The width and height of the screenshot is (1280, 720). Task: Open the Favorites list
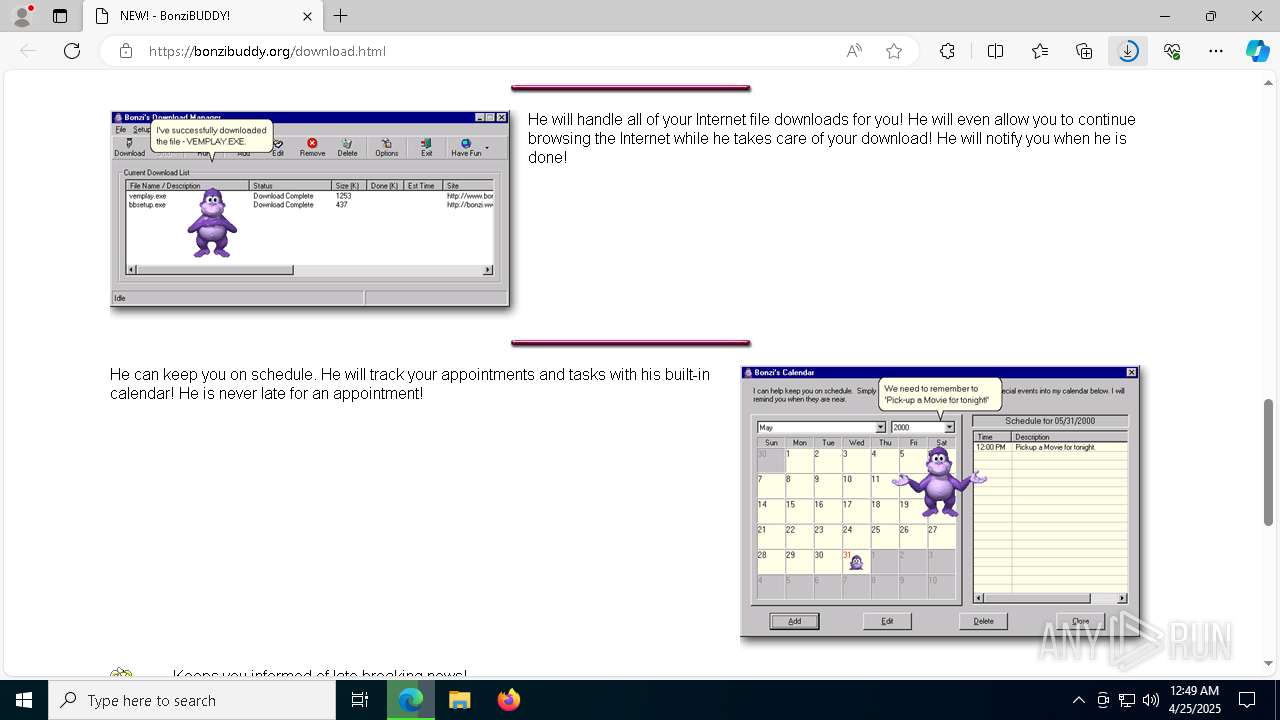(1040, 51)
